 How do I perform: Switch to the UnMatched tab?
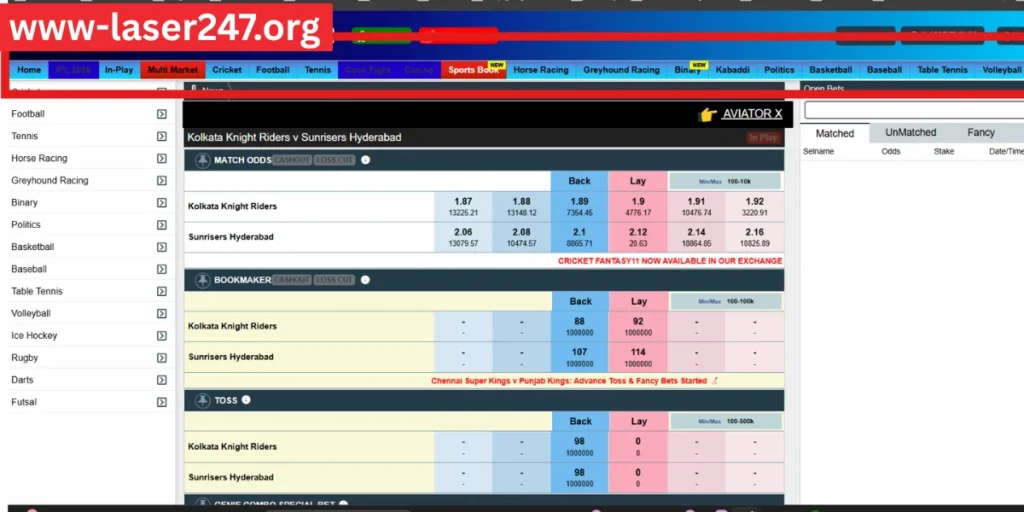pos(910,133)
